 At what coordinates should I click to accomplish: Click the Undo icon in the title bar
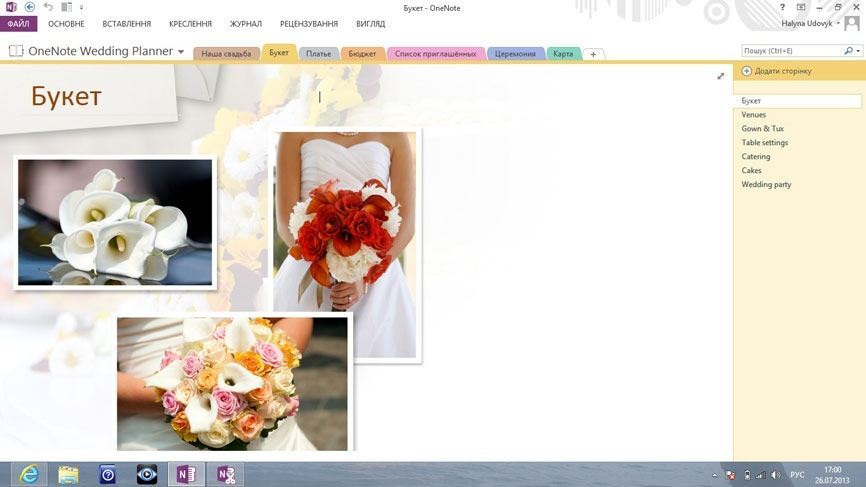[47, 7]
